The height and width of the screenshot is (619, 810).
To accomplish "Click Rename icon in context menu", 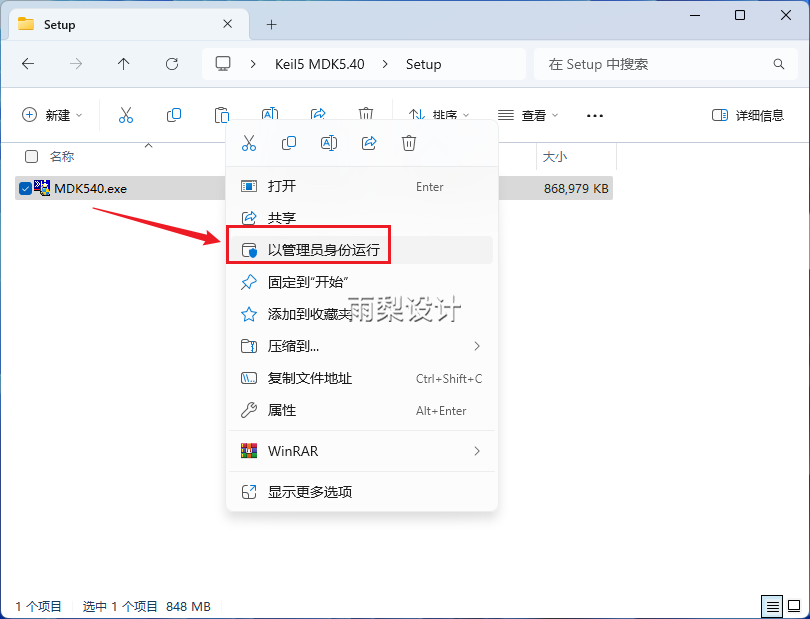I will 329,143.
